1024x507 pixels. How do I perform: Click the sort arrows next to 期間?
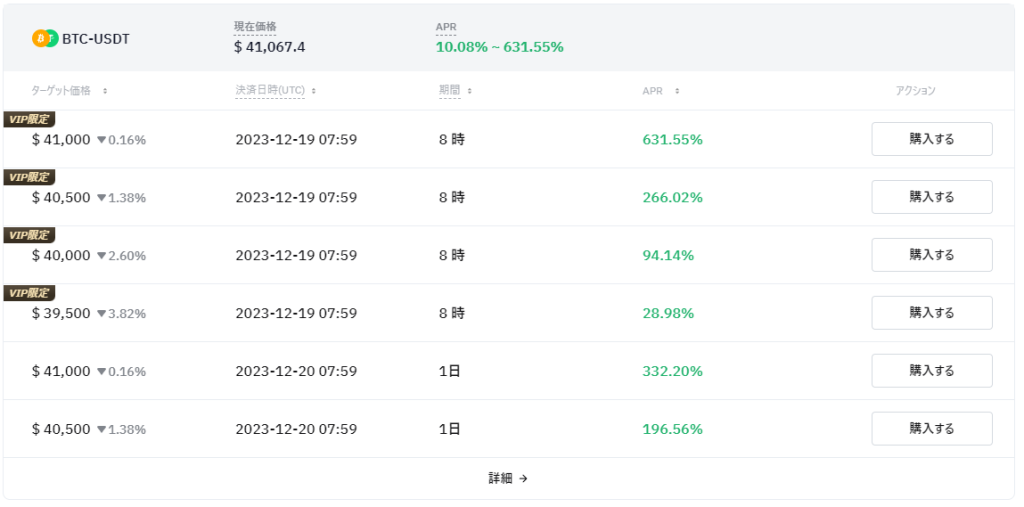click(470, 91)
